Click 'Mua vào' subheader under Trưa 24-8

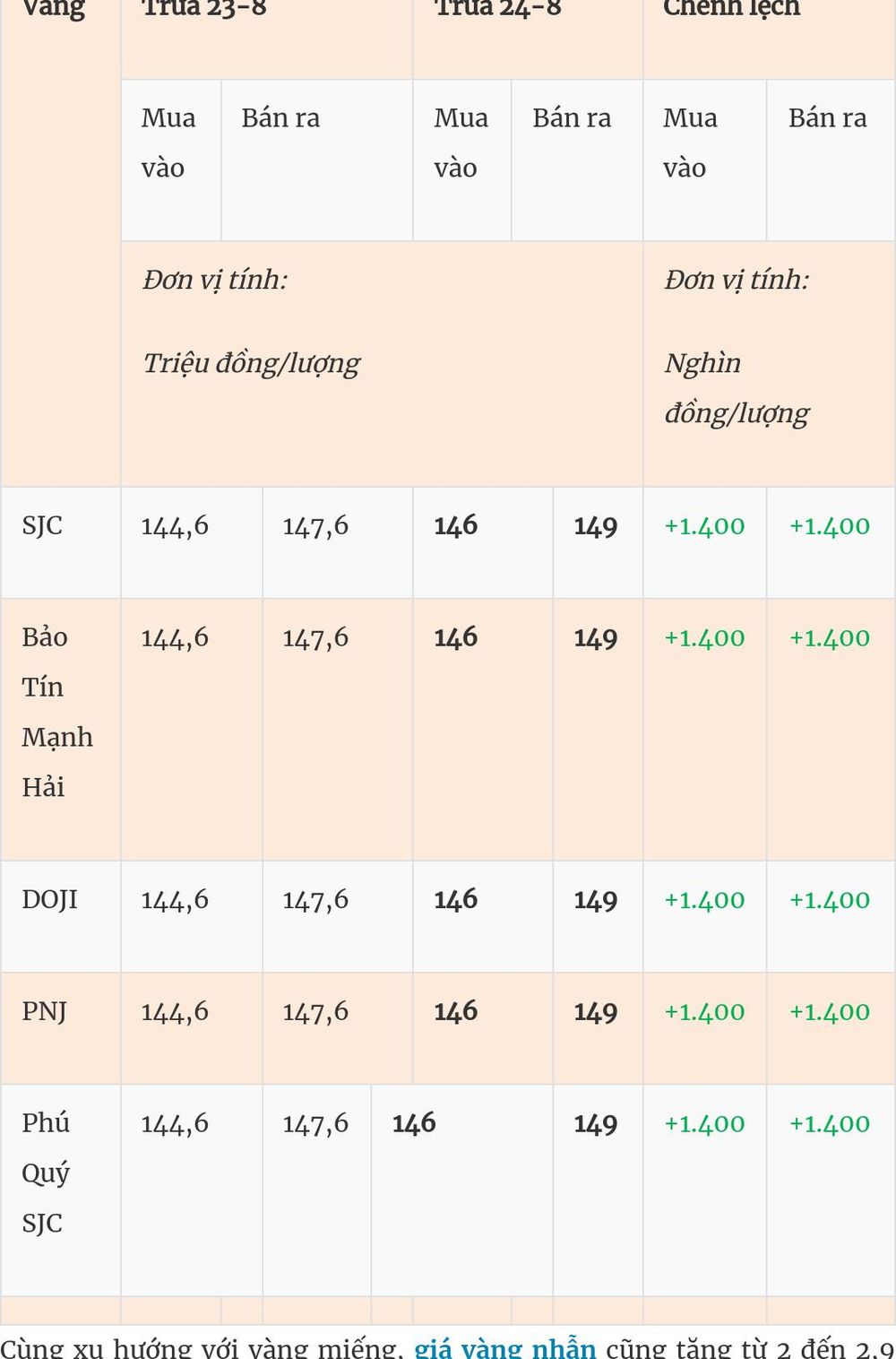point(461,143)
